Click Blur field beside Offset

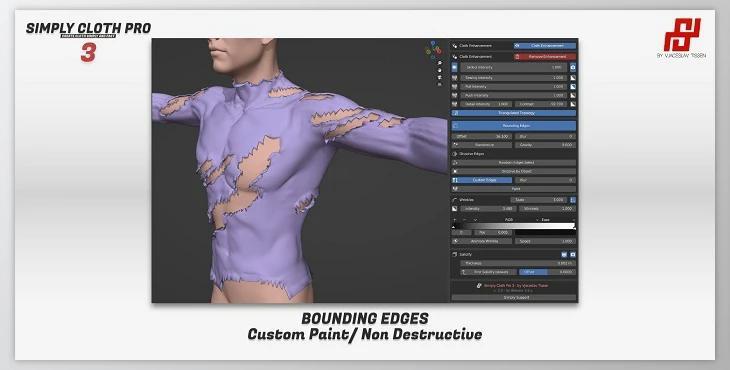545,136
